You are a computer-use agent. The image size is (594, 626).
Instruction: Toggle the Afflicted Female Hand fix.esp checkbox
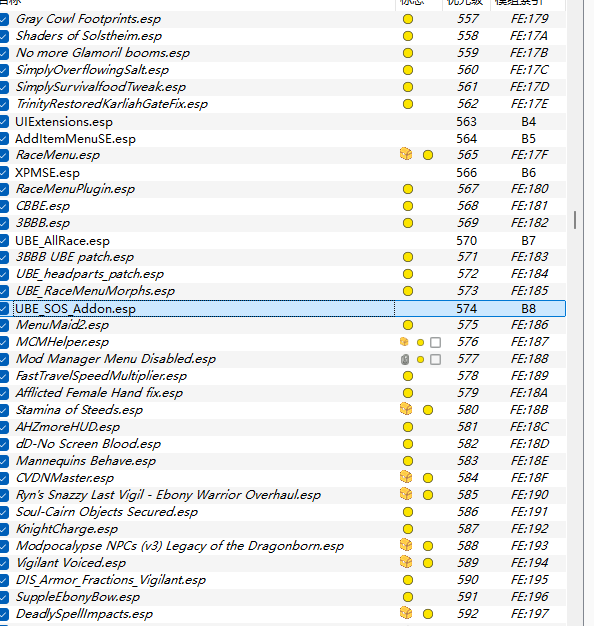click(x=4, y=393)
